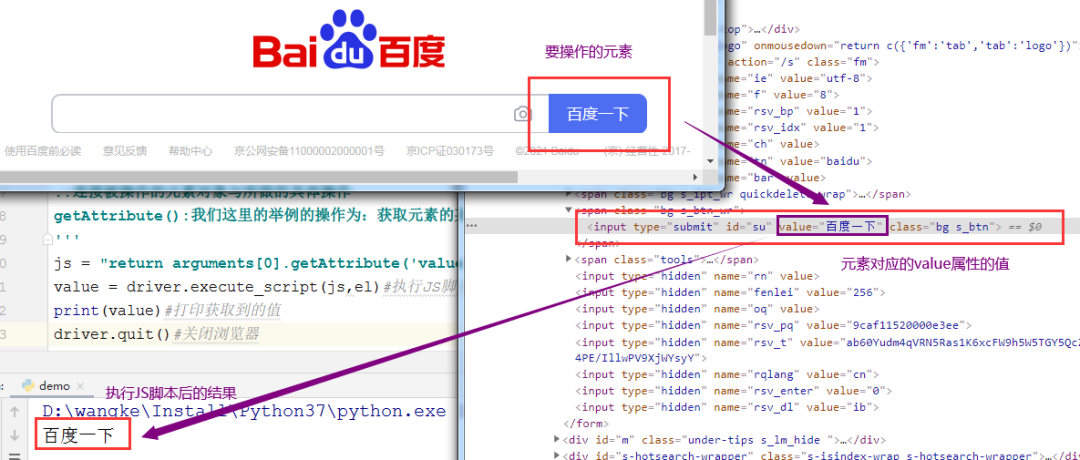Select the hidden input name="rn" row

tap(696, 275)
